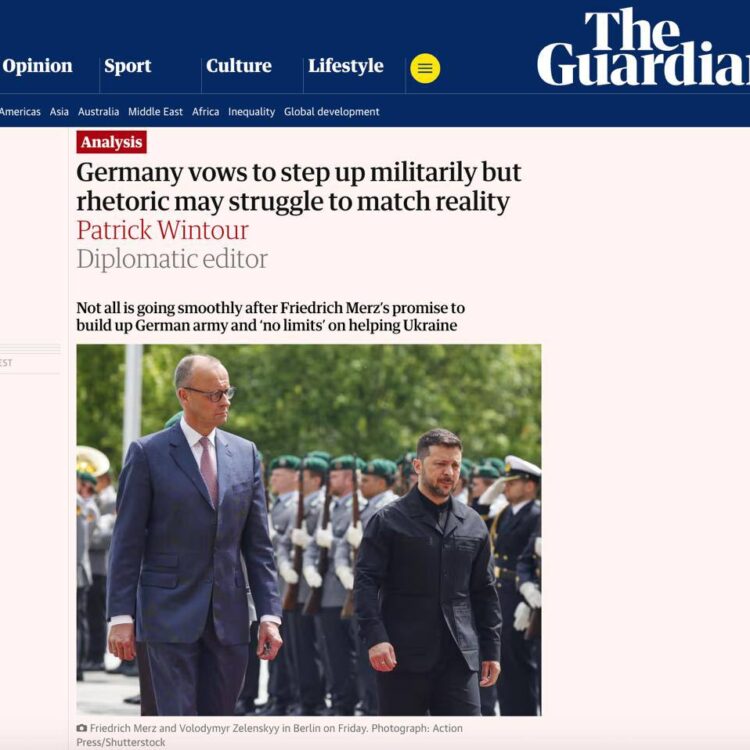Open Asia news subsection
The height and width of the screenshot is (750, 750).
pyautogui.click(x=59, y=112)
